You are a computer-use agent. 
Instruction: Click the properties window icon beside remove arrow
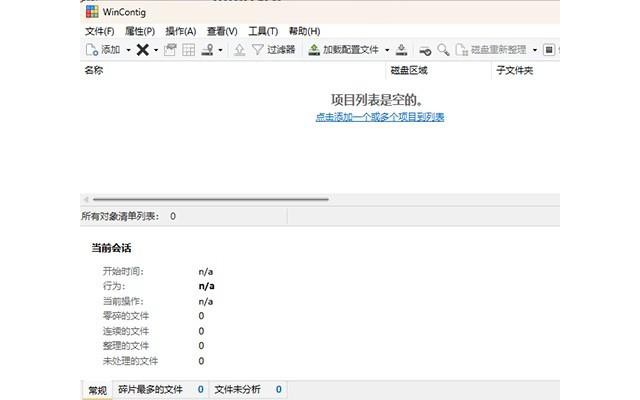170,50
